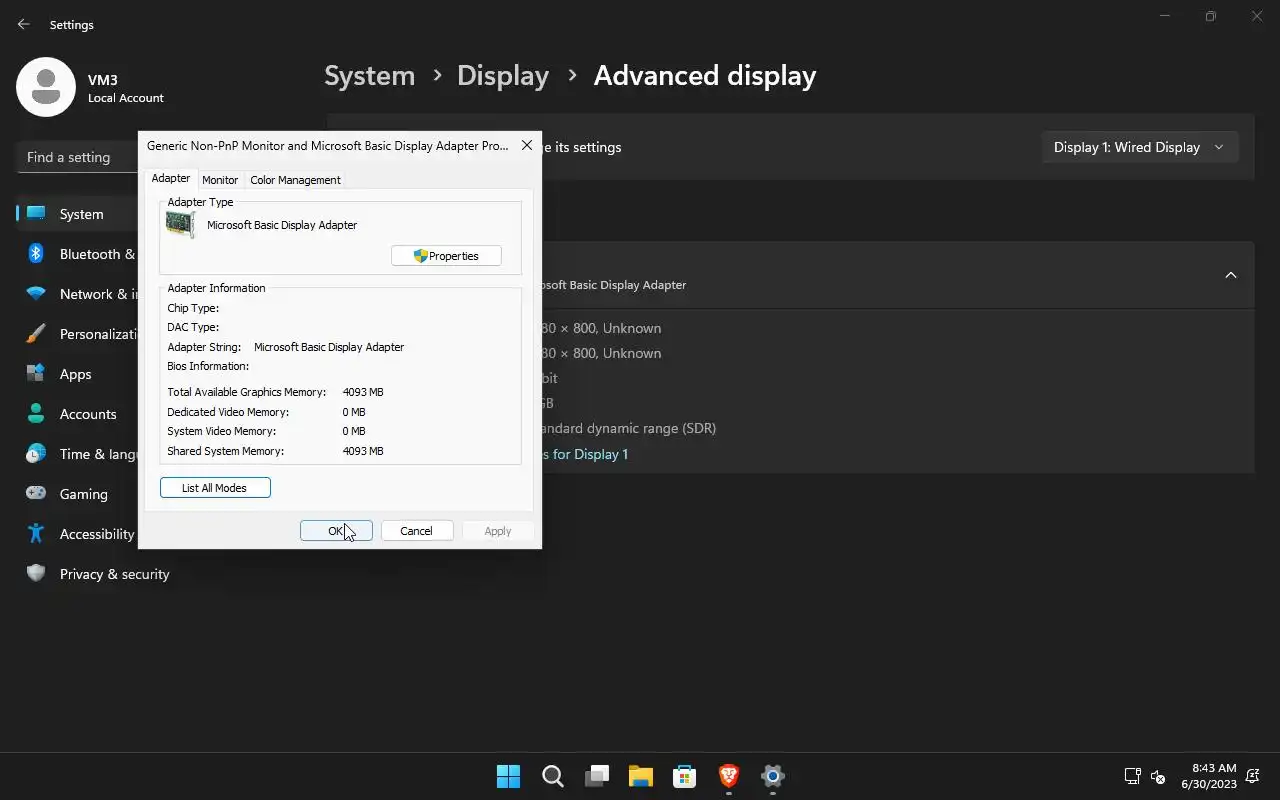Open Accounts icon in sidebar
This screenshot has height=800, width=1280.
point(36,414)
